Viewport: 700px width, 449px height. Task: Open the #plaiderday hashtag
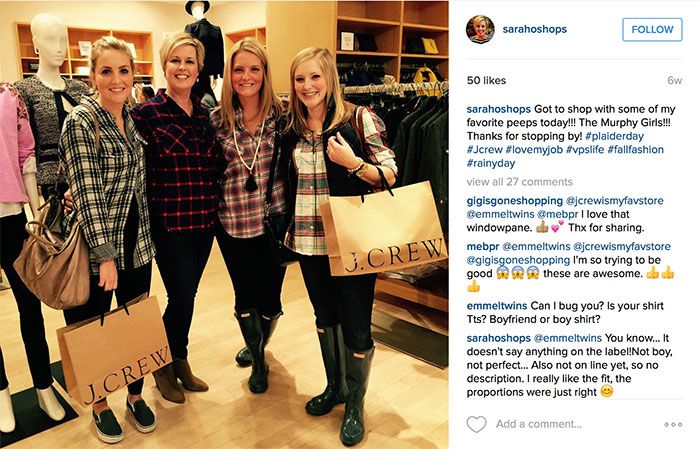pyautogui.click(x=614, y=136)
